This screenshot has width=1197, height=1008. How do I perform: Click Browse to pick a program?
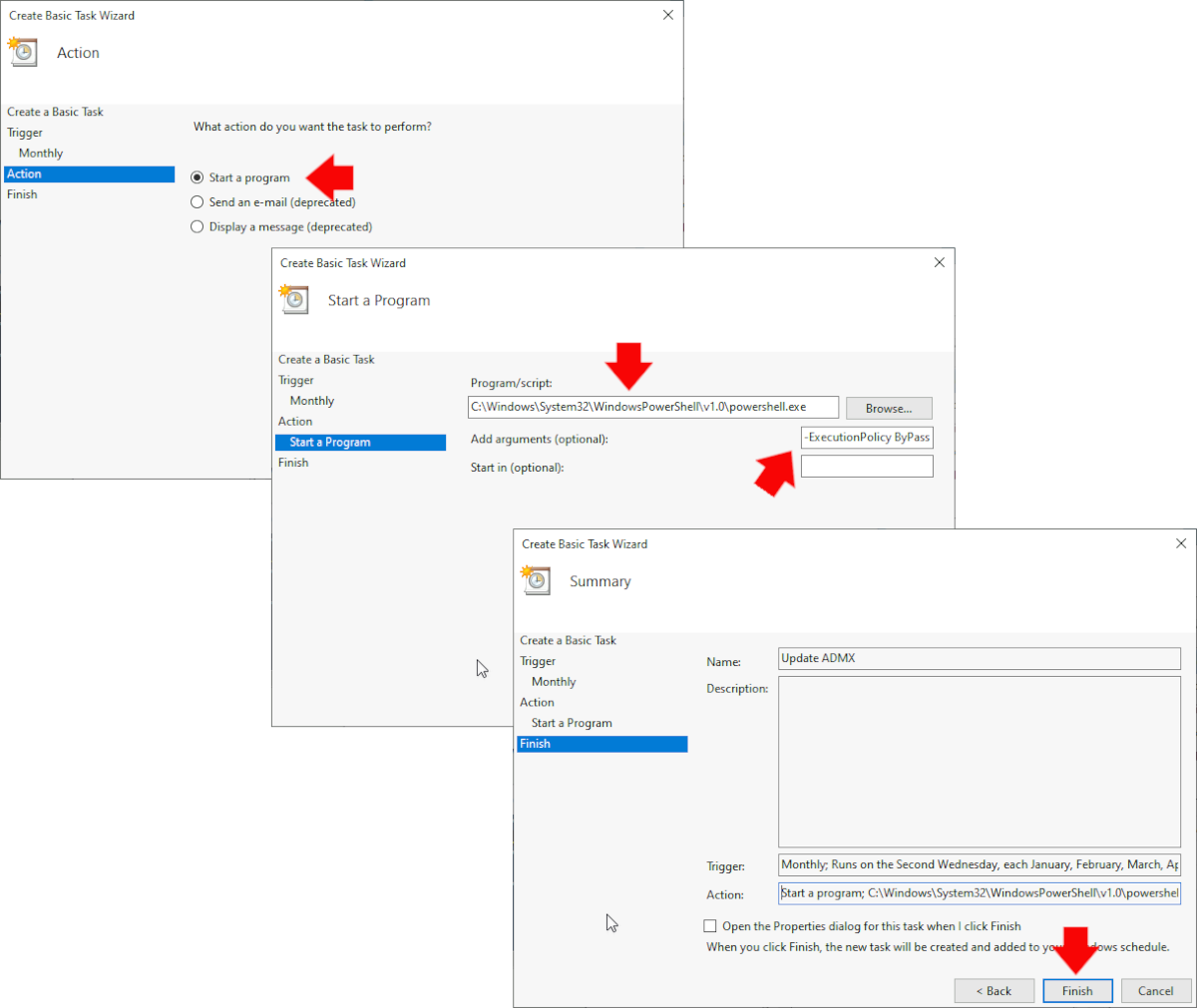pos(888,408)
